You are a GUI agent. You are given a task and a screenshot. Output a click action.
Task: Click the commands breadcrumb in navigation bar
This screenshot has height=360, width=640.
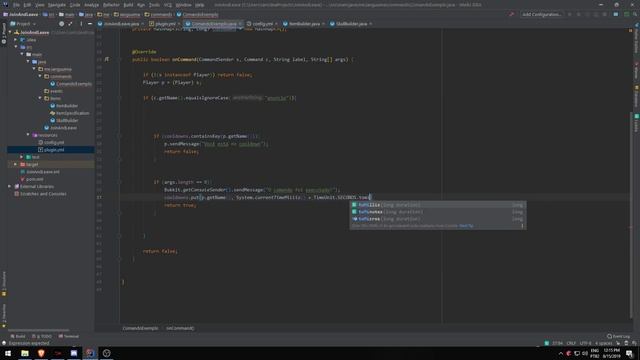(x=158, y=14)
